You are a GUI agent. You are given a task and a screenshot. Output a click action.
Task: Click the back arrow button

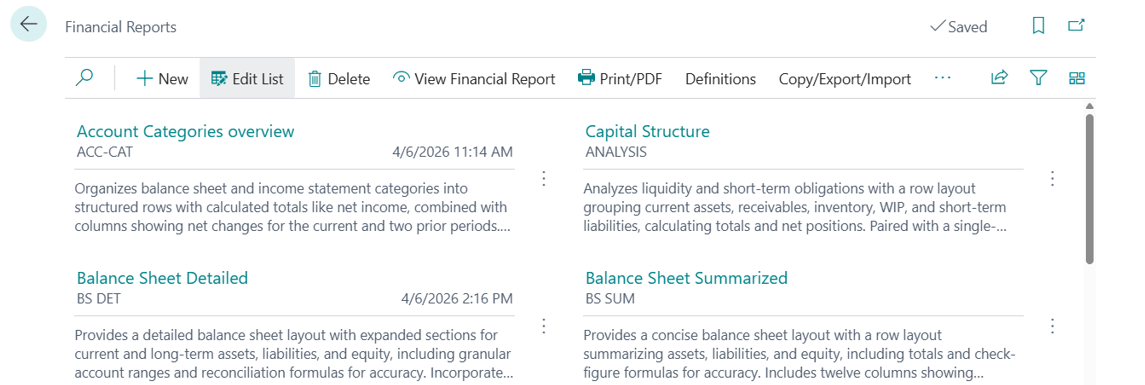pyautogui.click(x=28, y=25)
